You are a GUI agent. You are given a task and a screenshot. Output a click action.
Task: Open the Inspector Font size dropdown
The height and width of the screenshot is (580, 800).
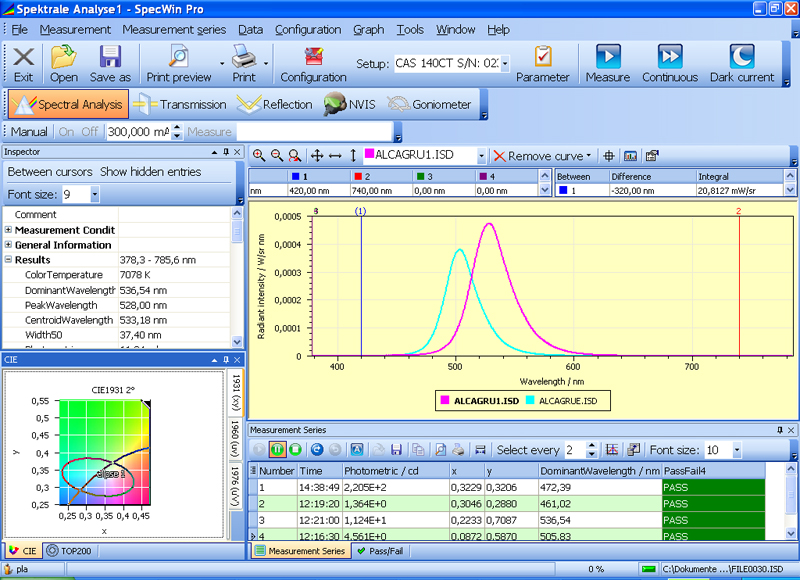coord(94,194)
